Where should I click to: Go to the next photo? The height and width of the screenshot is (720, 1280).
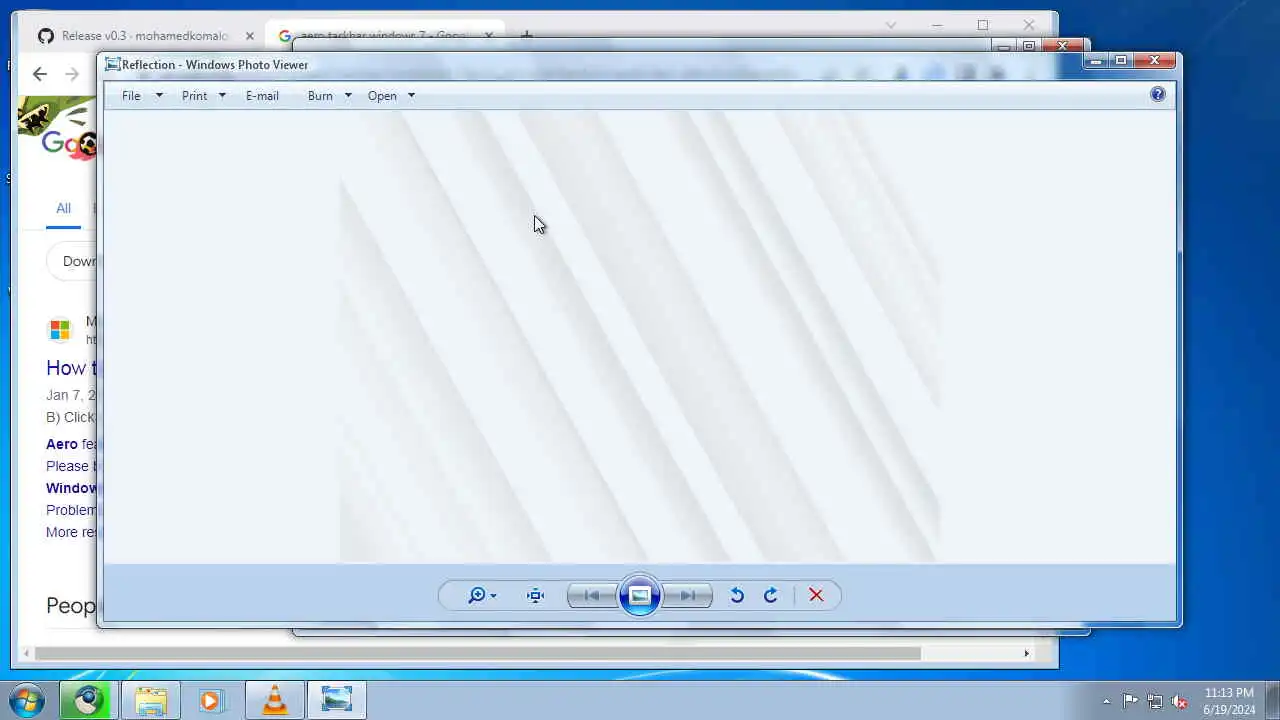688,596
